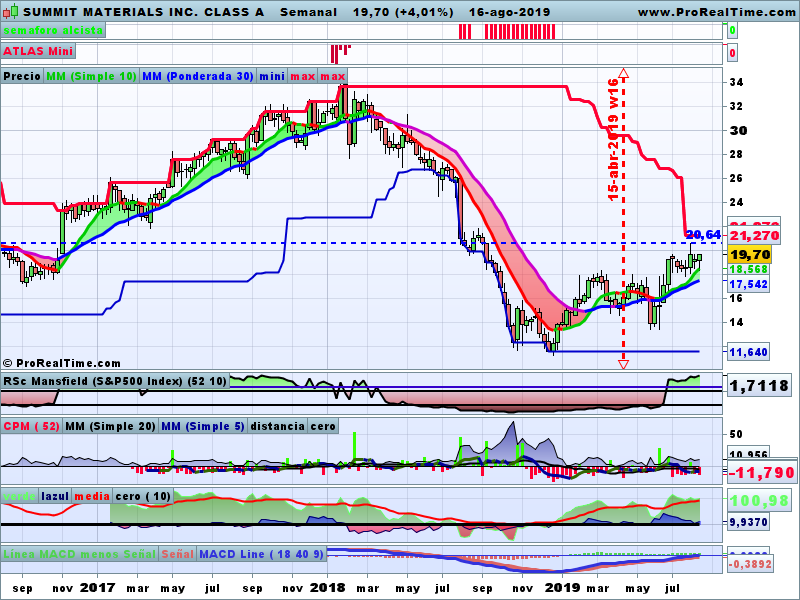This screenshot has height=600, width=800.
Task: Click the blue 11,640 minimum level tag
Action: (748, 352)
